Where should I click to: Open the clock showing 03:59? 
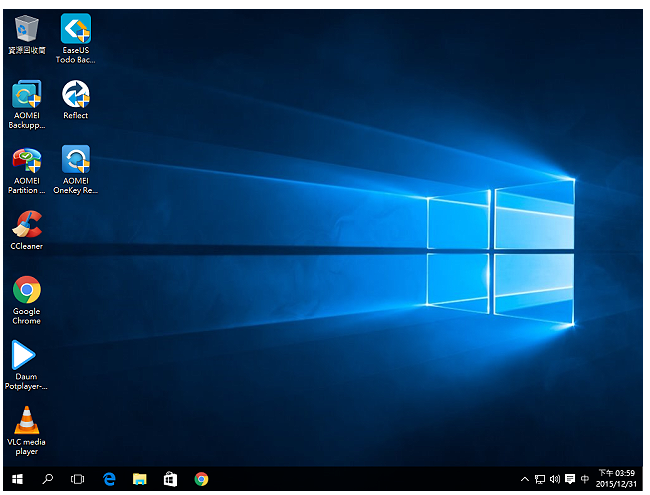coord(616,479)
